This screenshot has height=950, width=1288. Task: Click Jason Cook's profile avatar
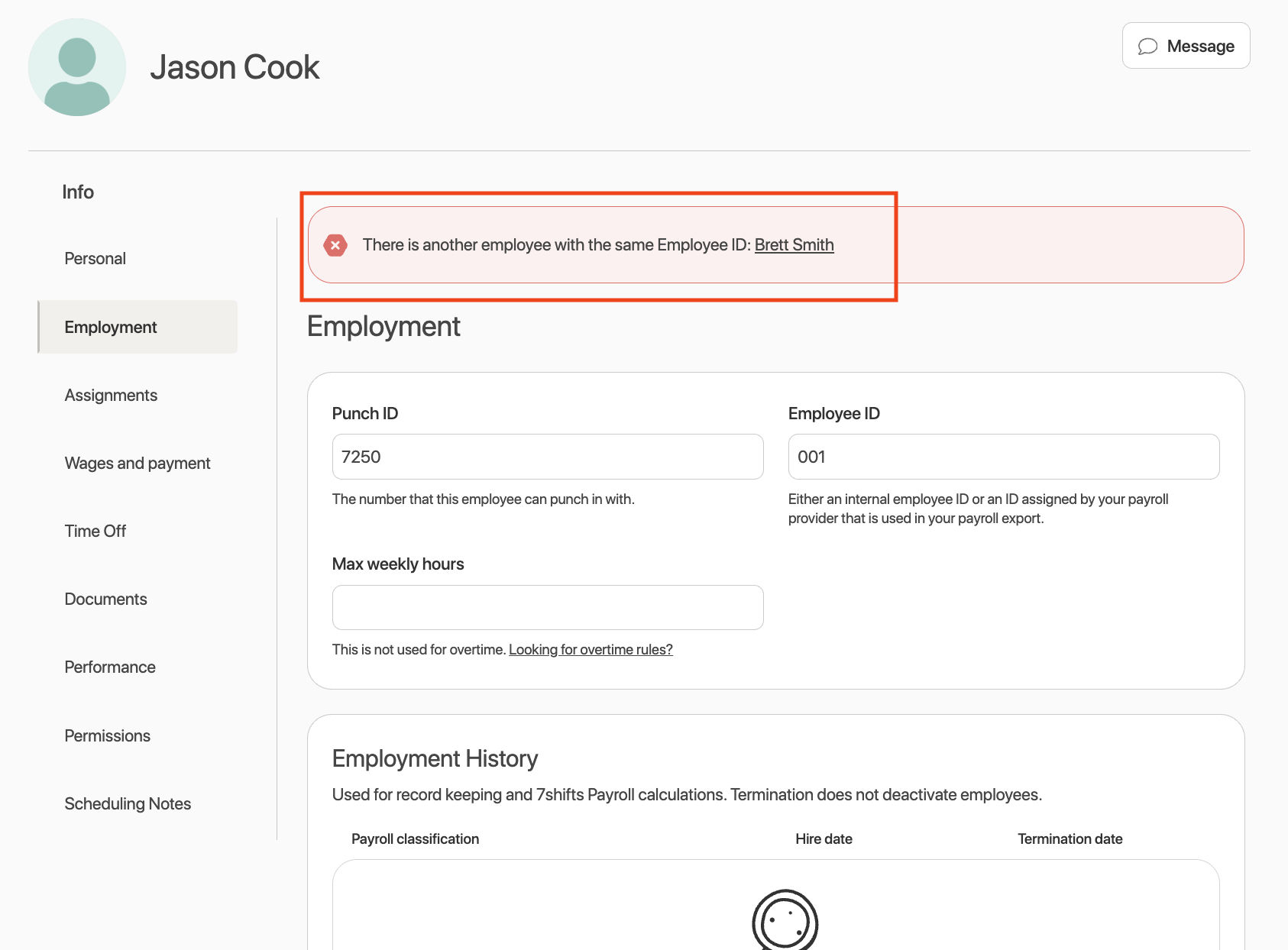[77, 67]
